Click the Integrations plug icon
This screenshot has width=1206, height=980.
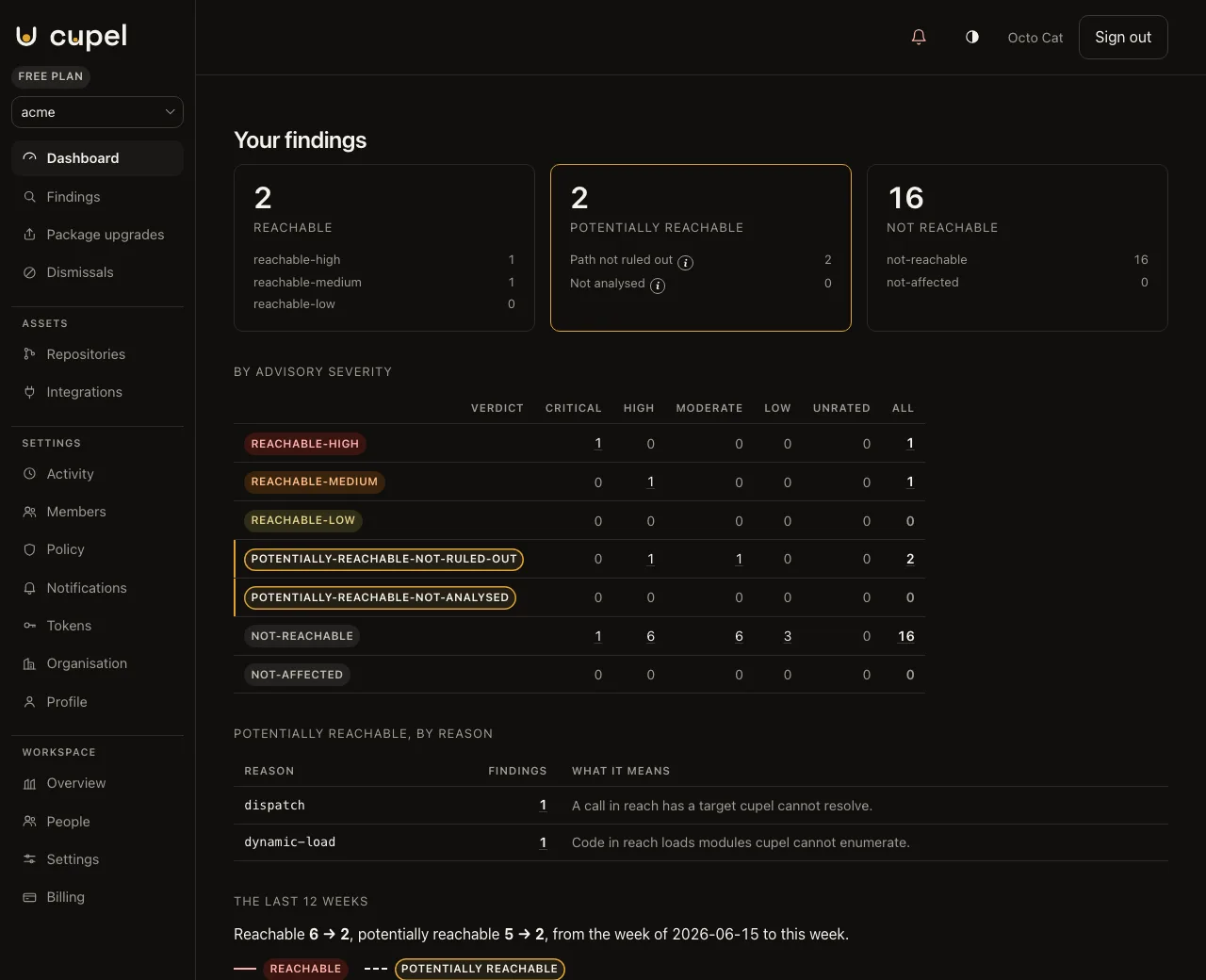pos(30,392)
